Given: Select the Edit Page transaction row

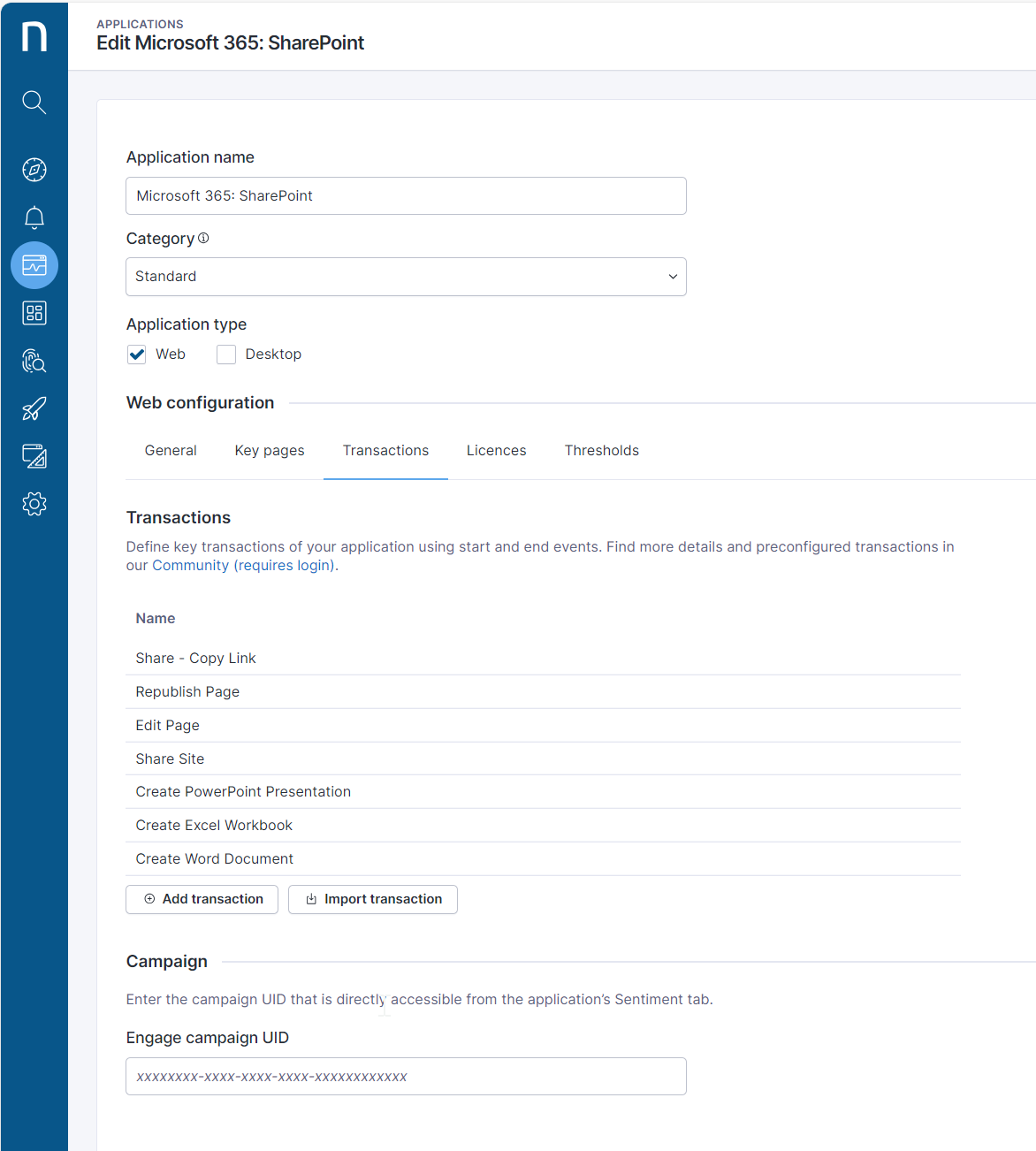Looking at the screenshot, I should point(543,726).
